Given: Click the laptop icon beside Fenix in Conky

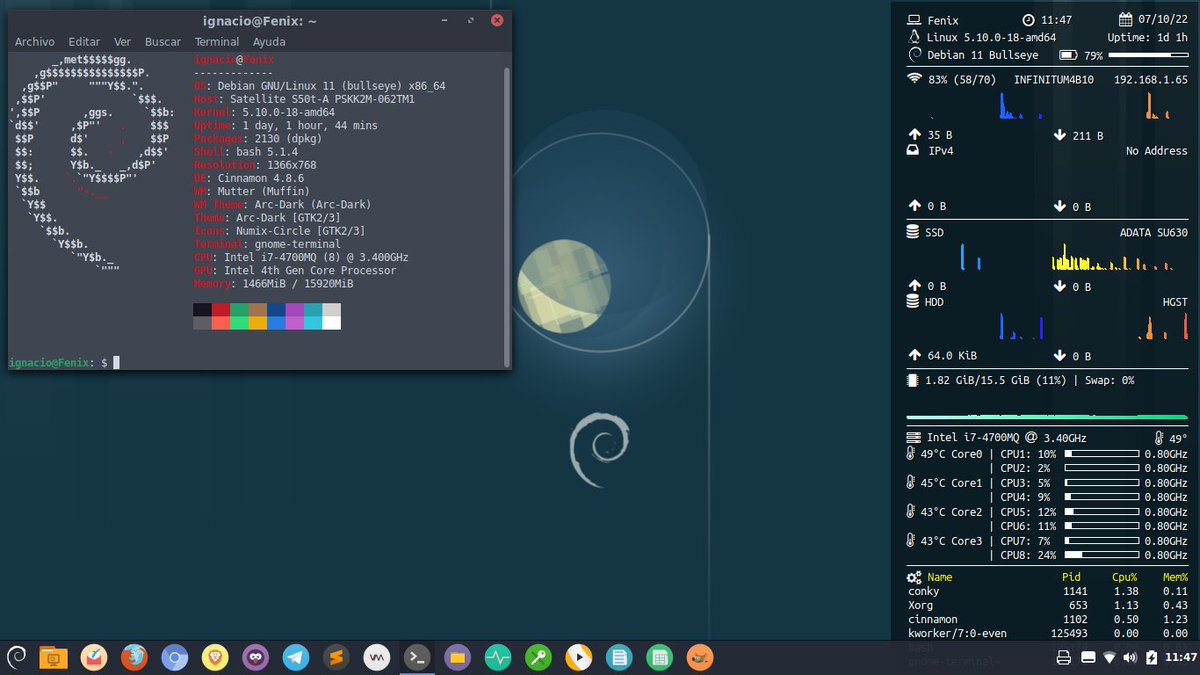Looking at the screenshot, I should tap(914, 19).
